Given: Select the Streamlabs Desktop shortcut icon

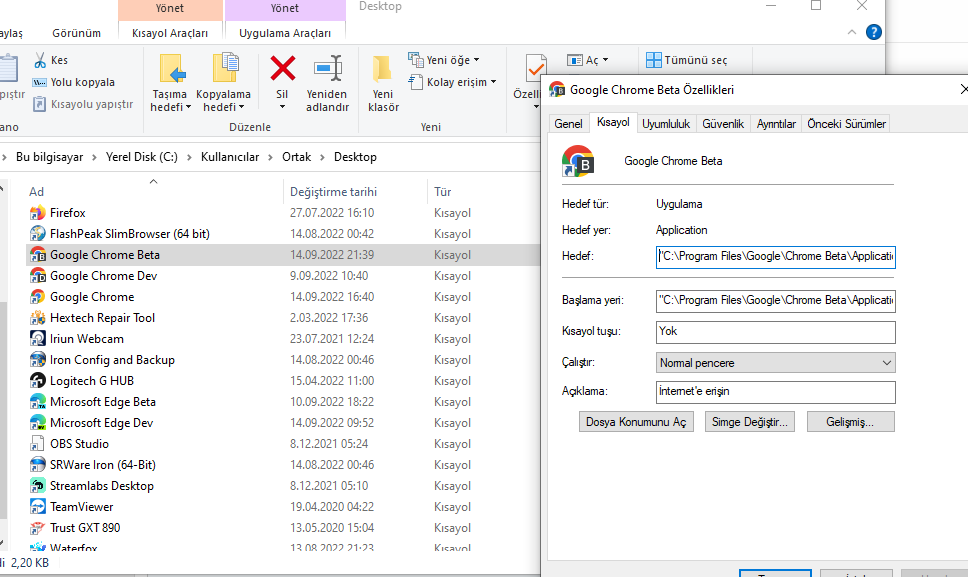Looking at the screenshot, I should click(38, 486).
